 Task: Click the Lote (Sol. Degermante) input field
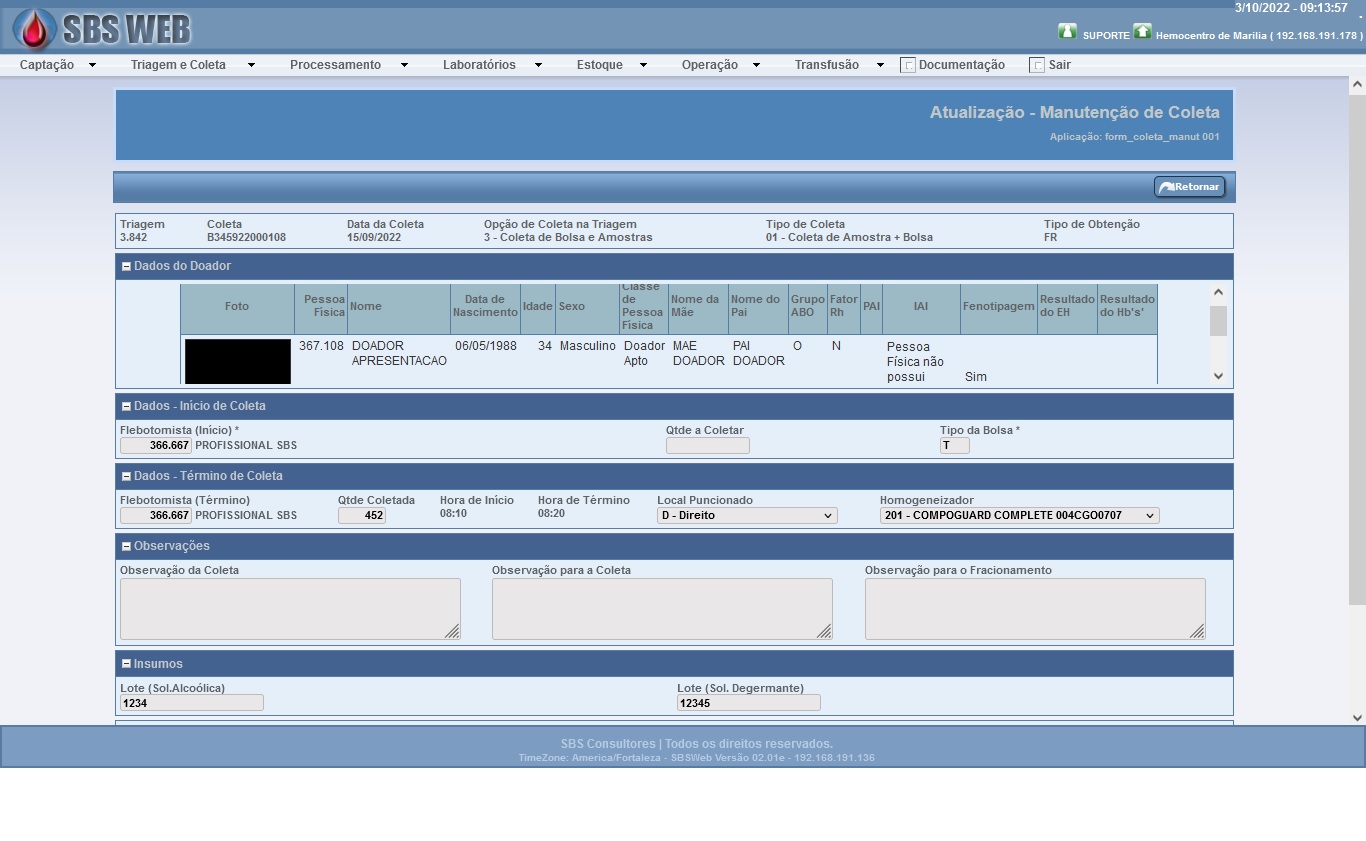pyautogui.click(x=748, y=703)
